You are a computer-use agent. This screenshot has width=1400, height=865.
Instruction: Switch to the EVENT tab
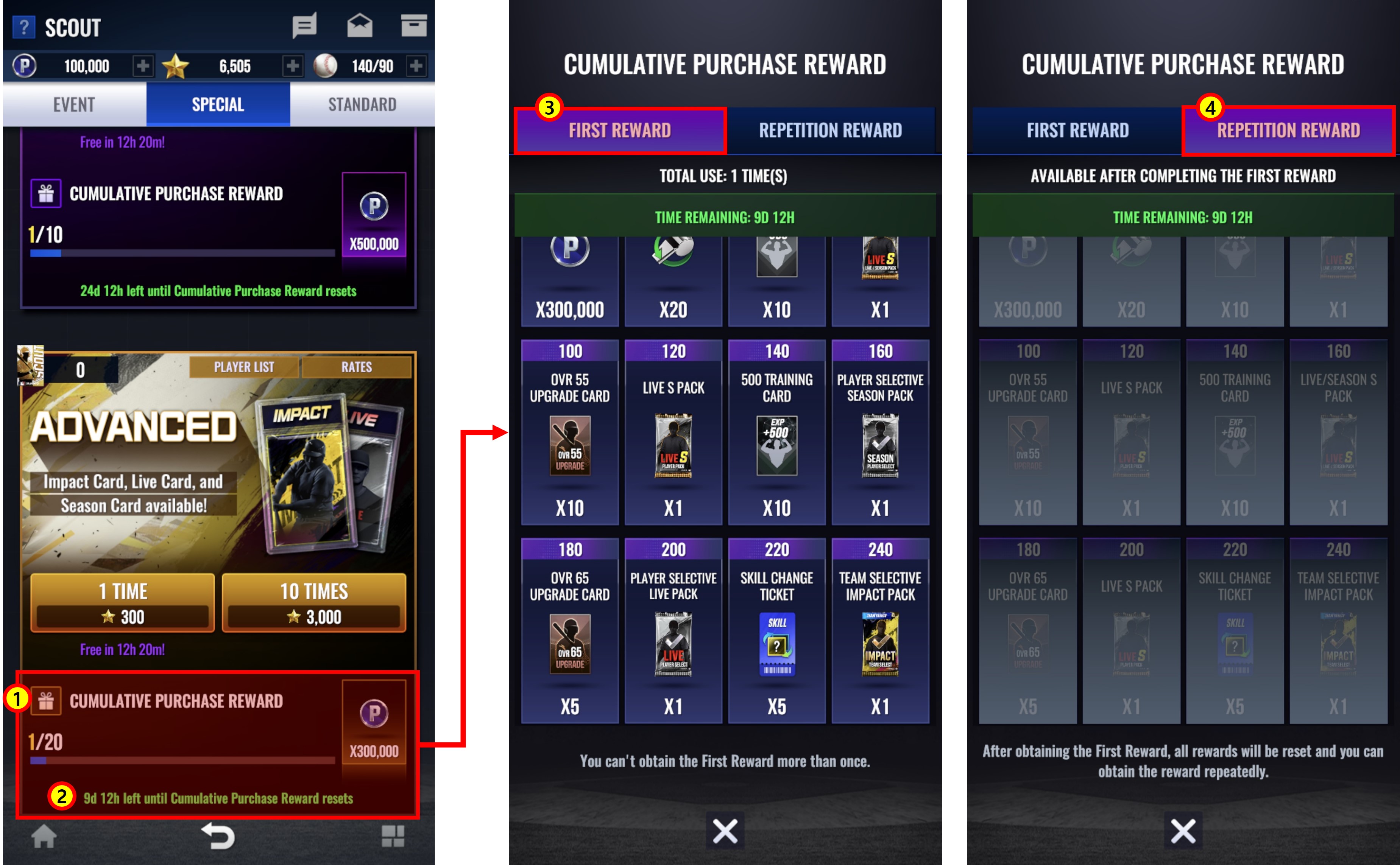click(x=75, y=104)
